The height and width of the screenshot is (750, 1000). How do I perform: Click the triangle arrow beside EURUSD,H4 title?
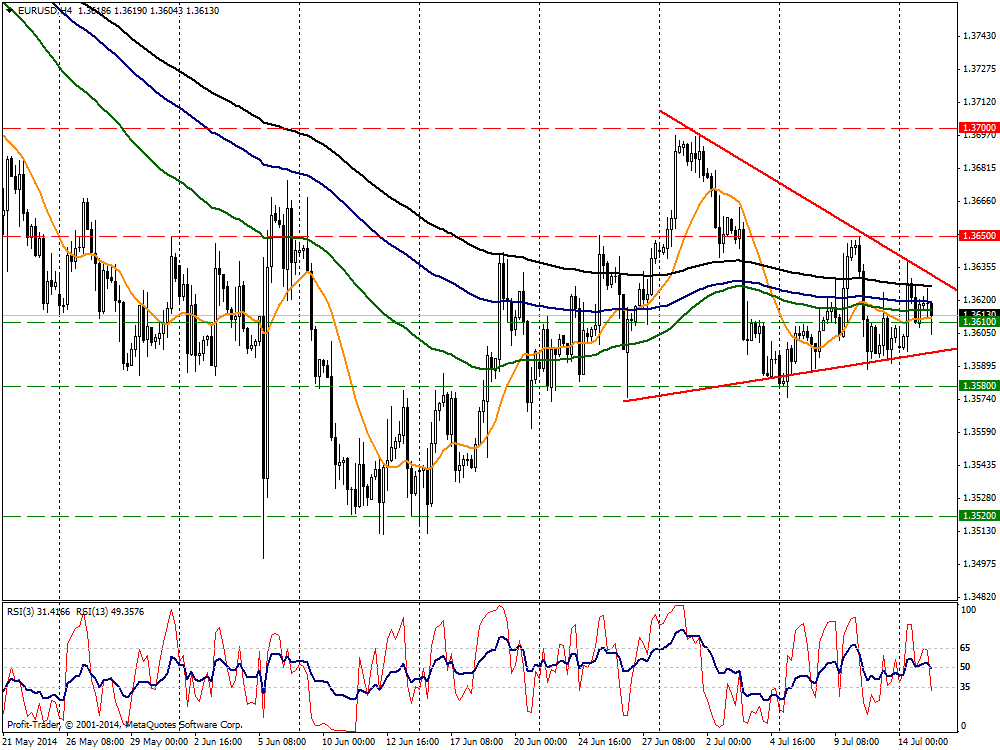10,10
